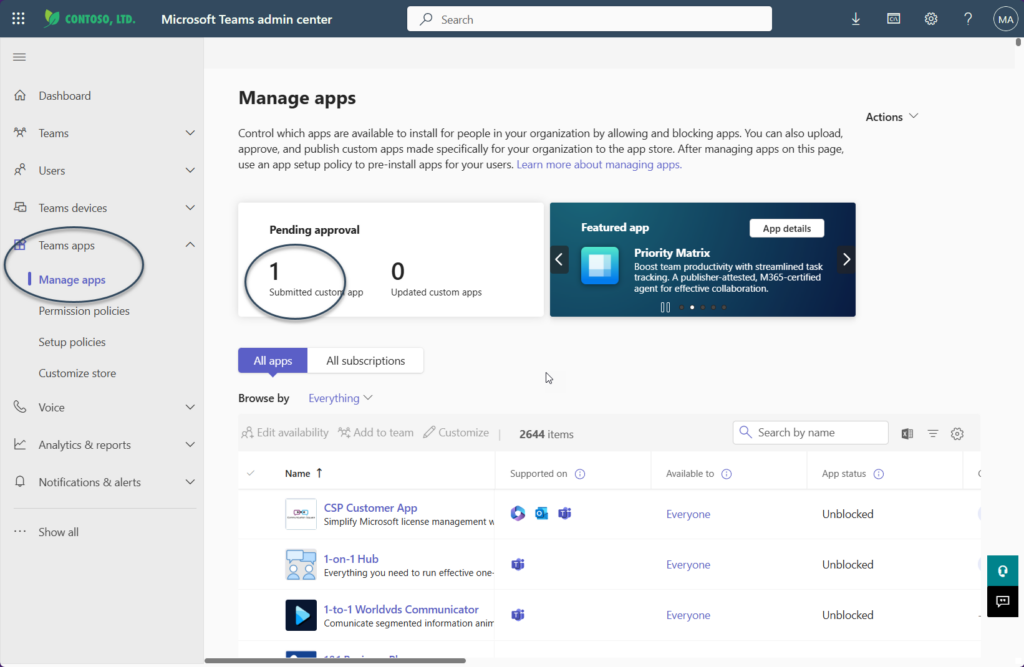This screenshot has width=1024, height=667.
Task: Click the Priority Matrix app icon
Action: point(600,266)
